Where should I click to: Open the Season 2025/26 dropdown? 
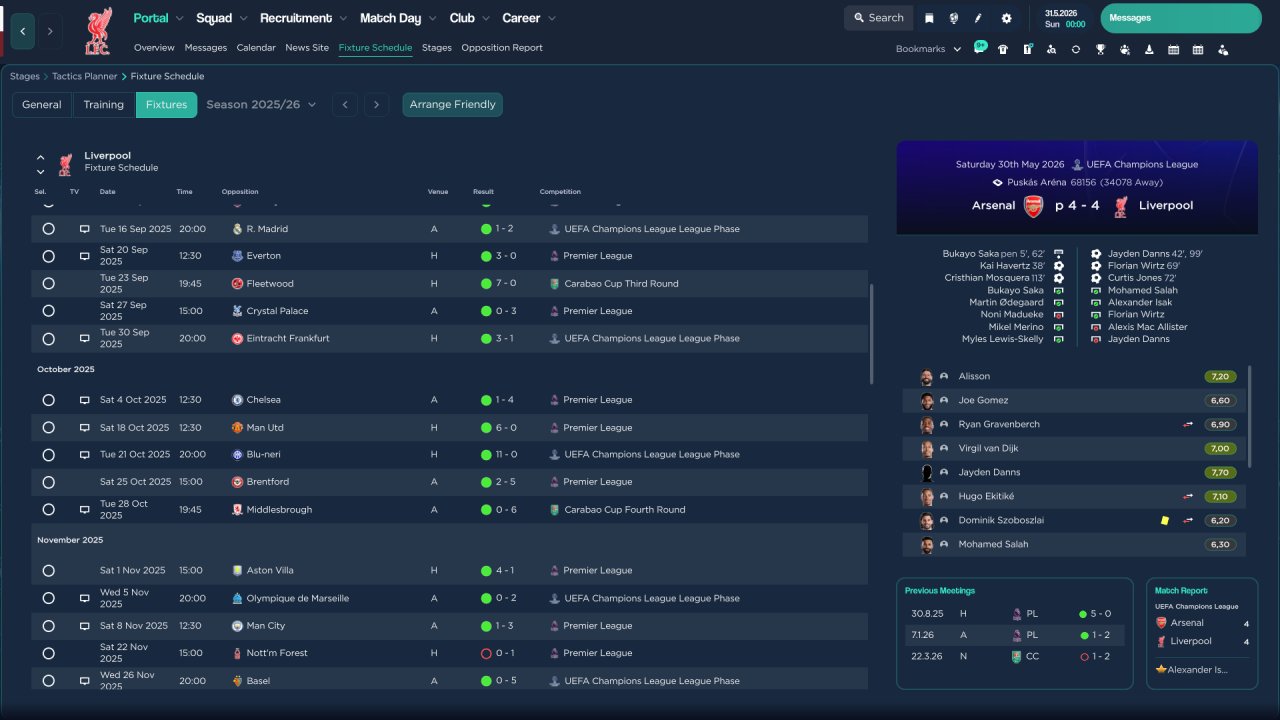click(261, 104)
